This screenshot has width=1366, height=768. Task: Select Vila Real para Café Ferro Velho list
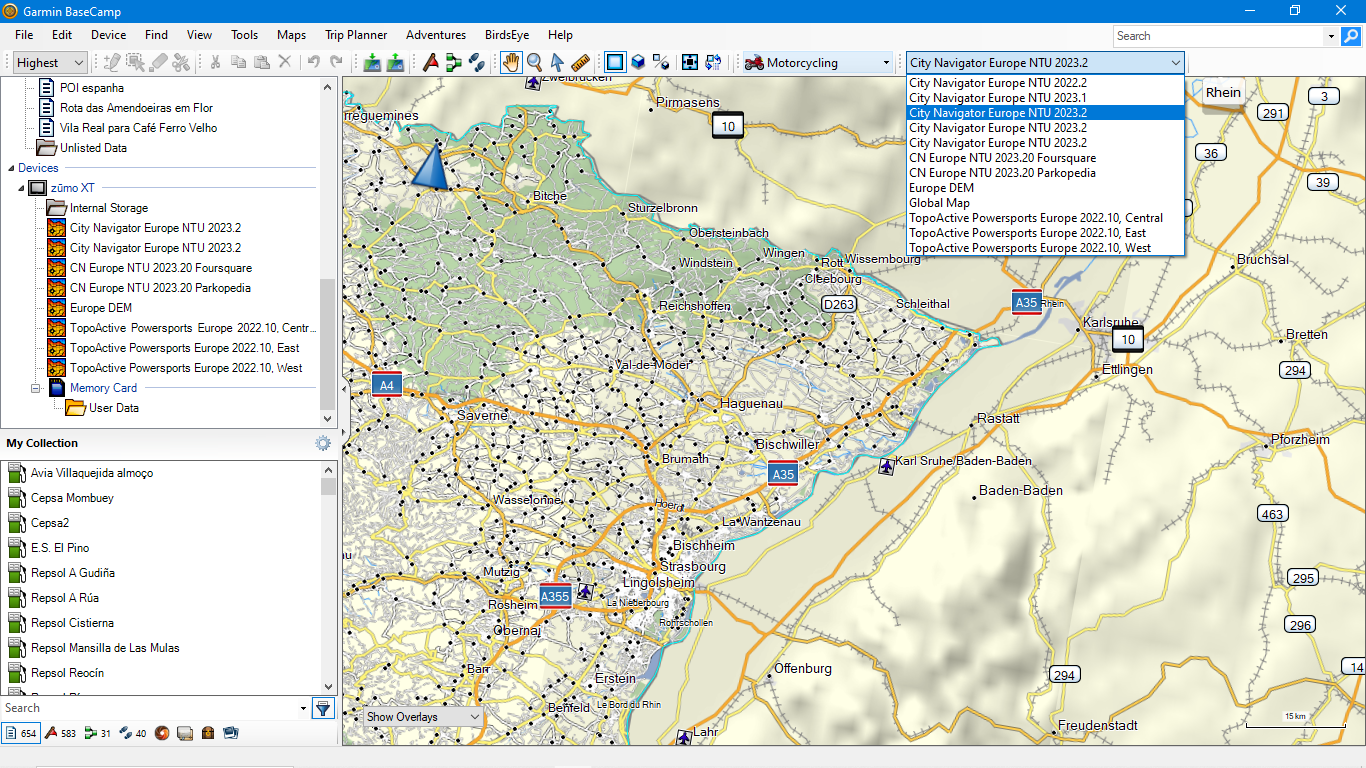138,128
